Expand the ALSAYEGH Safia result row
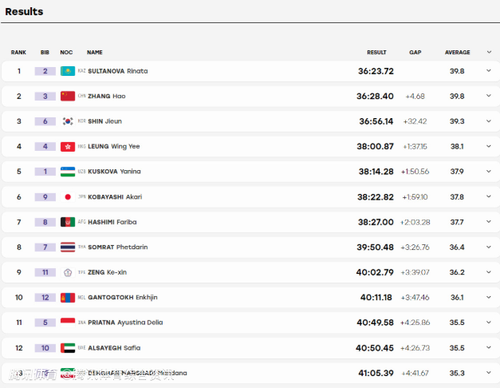 click(489, 348)
